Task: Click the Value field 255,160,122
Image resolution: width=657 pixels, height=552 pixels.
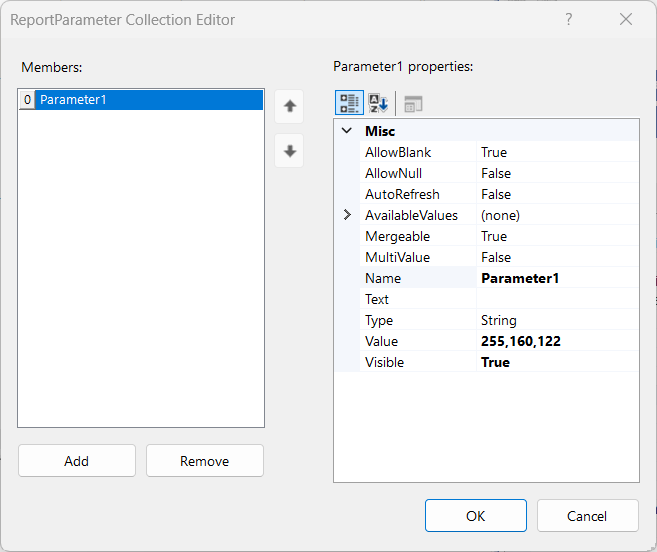Action: tap(556, 341)
